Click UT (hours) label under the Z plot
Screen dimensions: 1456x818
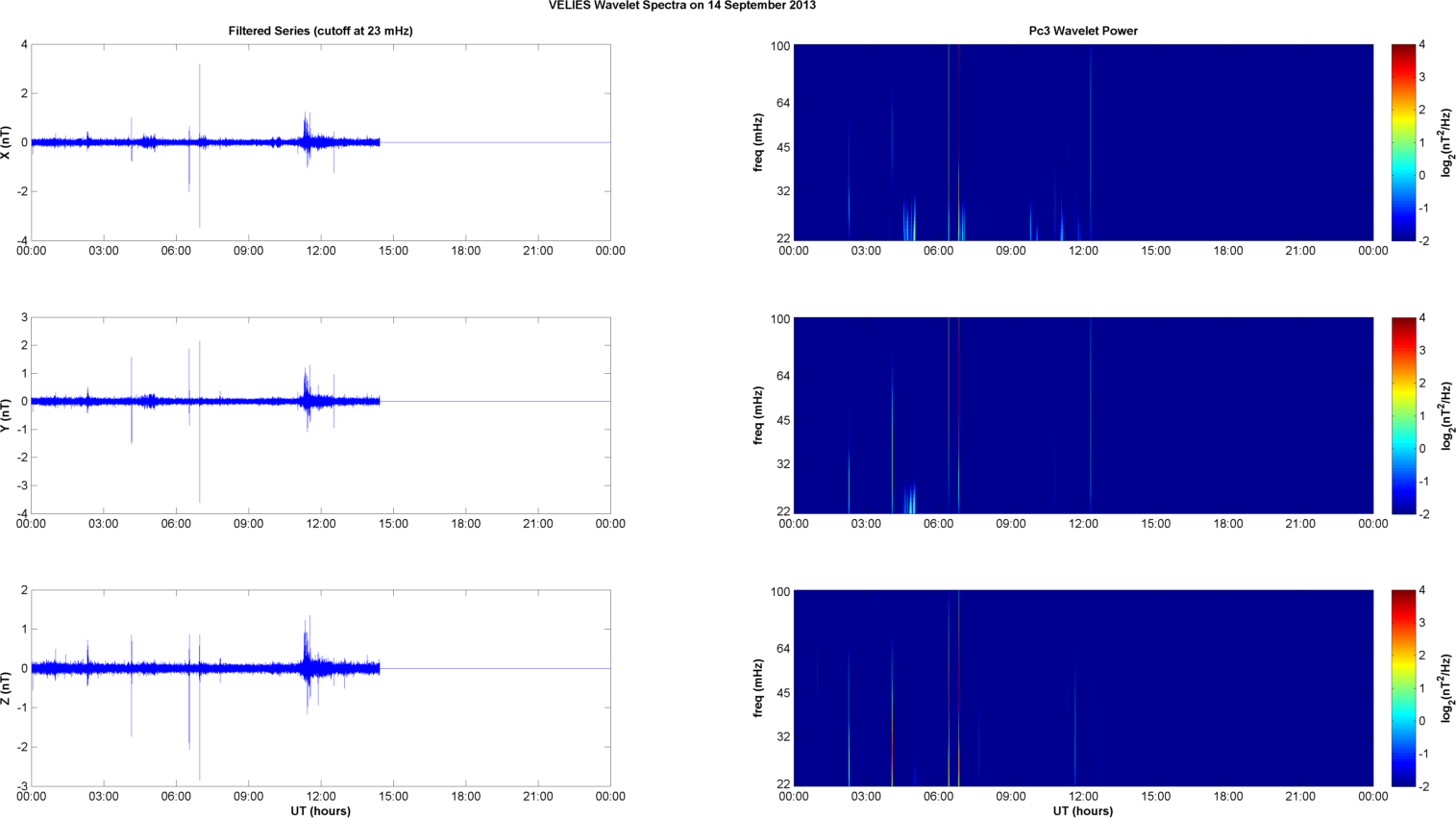coord(321,810)
